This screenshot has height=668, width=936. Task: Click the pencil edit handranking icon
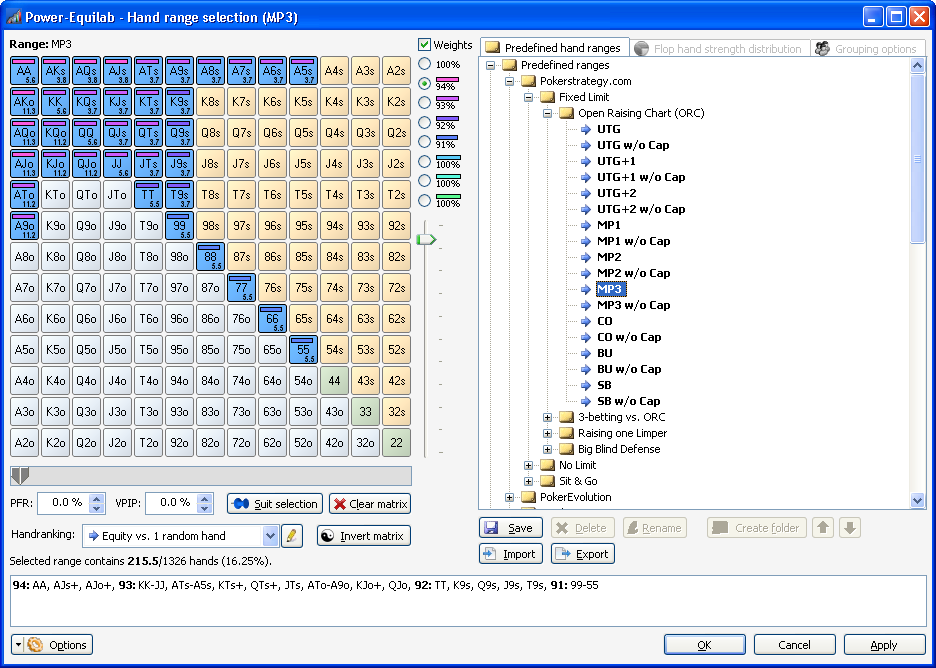tap(291, 535)
